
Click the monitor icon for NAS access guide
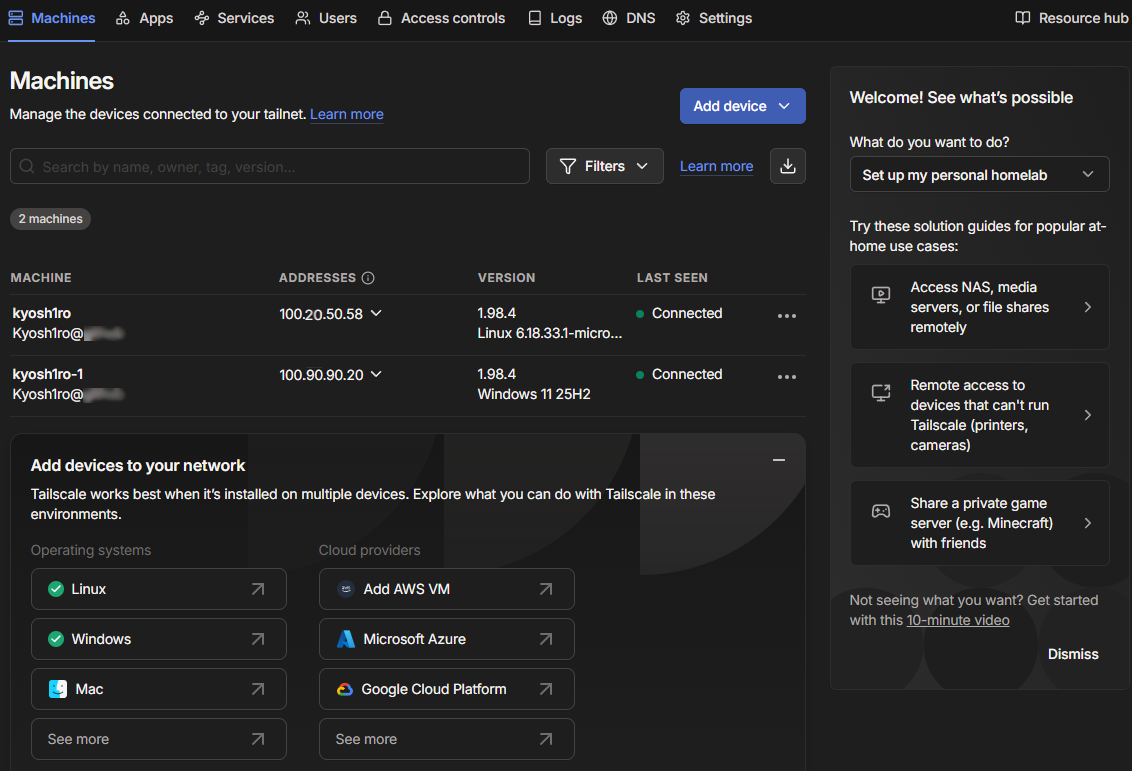(881, 295)
